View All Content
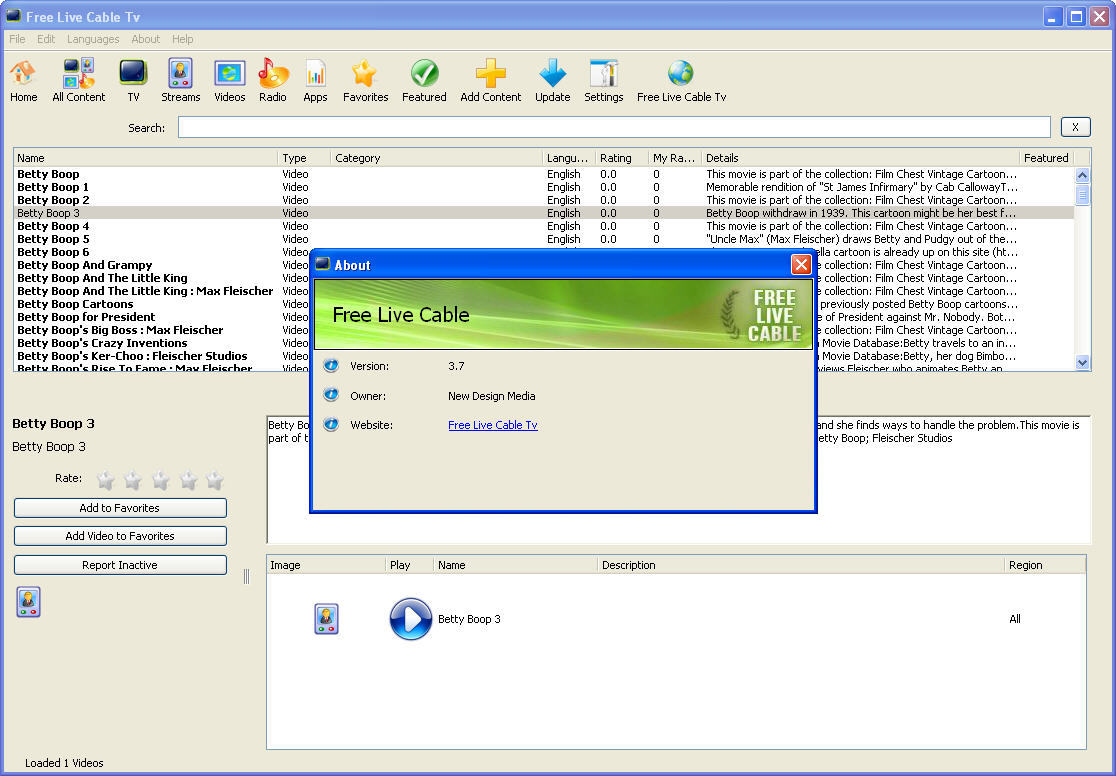 click(78, 80)
